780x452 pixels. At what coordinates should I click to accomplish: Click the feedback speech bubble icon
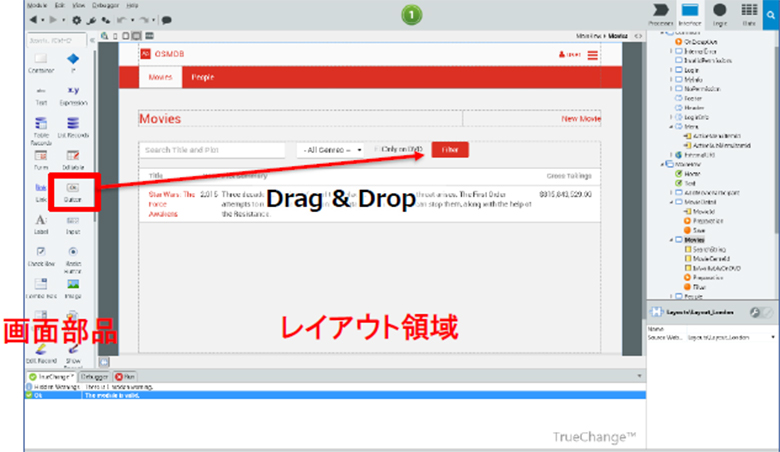(167, 20)
